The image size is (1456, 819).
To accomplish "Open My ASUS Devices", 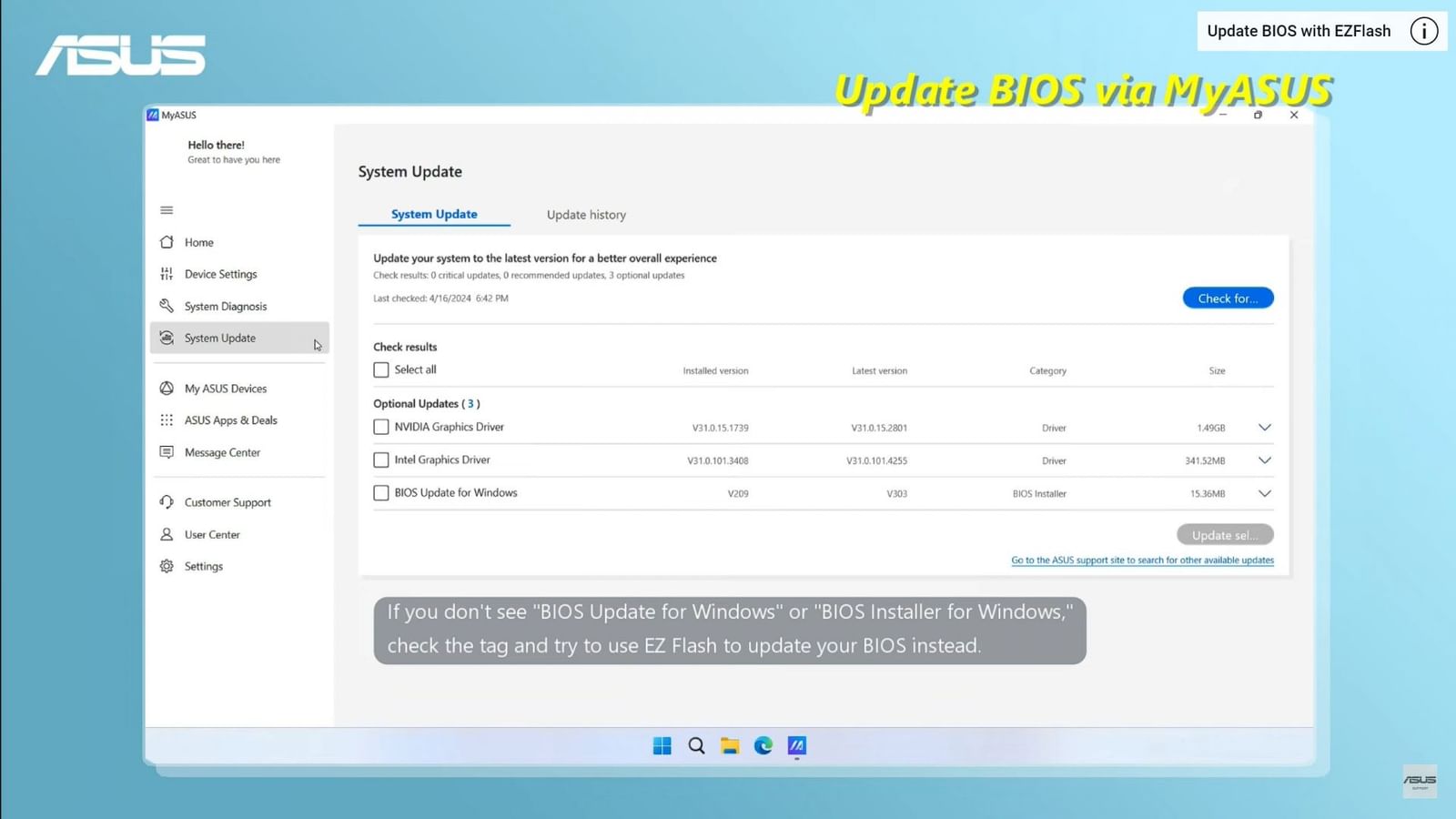I will coord(225,389).
